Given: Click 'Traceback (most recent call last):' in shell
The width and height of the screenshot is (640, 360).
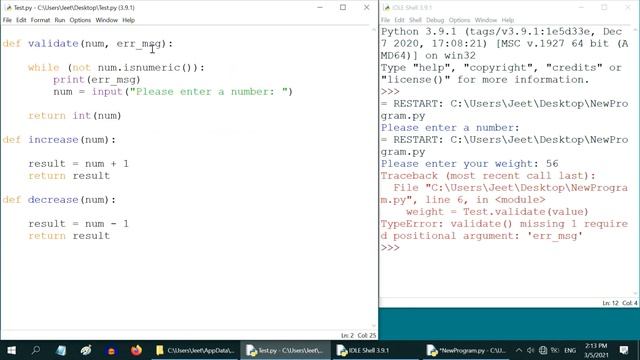Looking at the screenshot, I should [488, 176].
